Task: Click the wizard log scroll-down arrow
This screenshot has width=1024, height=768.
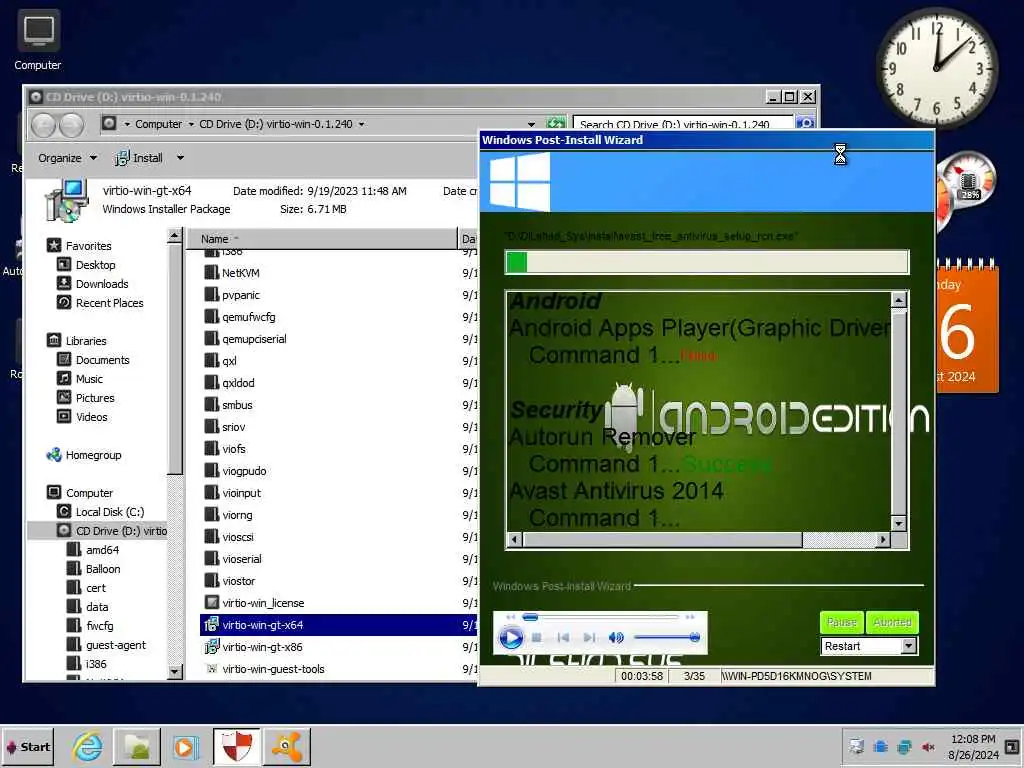Action: click(899, 523)
